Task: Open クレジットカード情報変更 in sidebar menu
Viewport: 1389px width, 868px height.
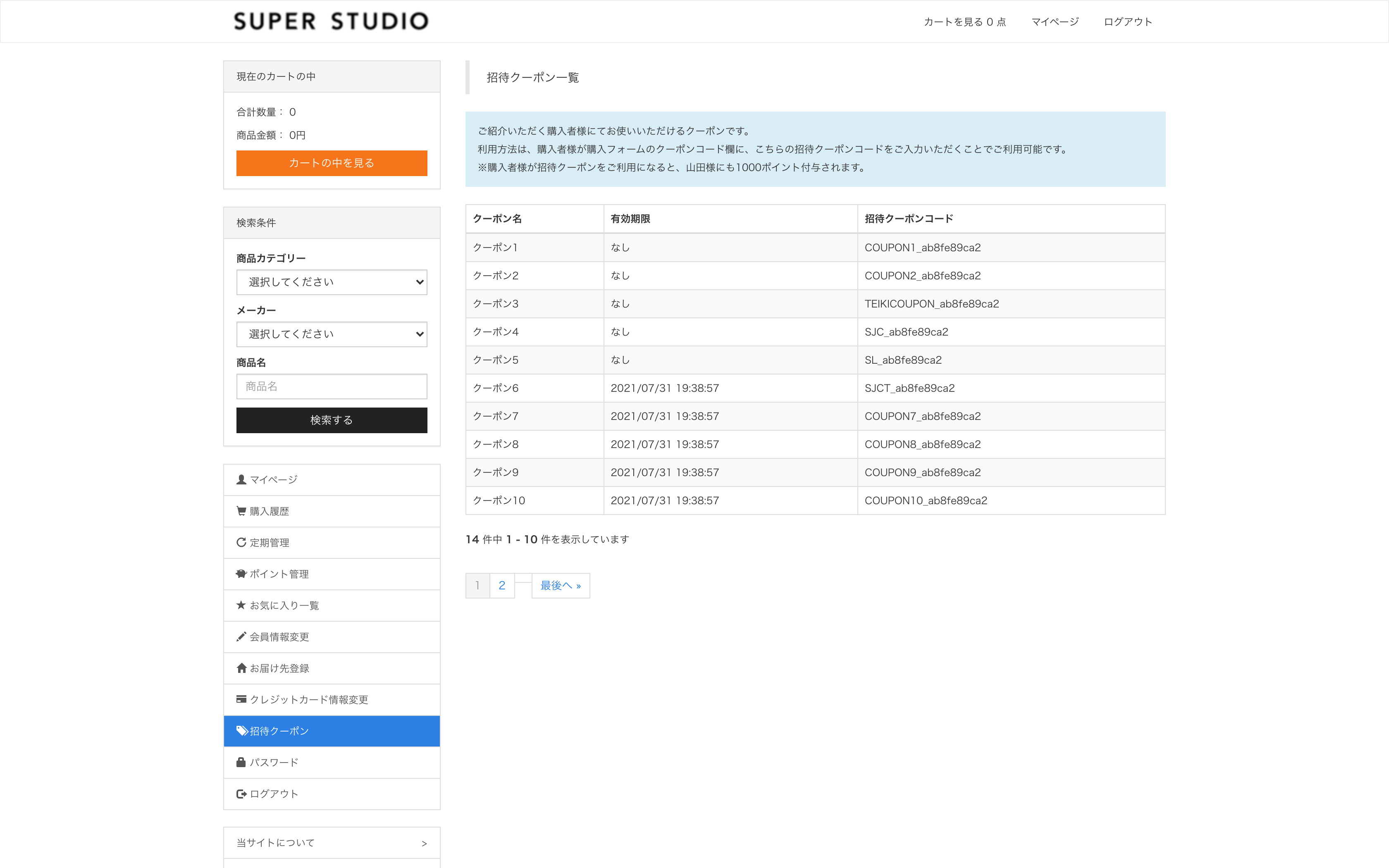Action: click(332, 700)
